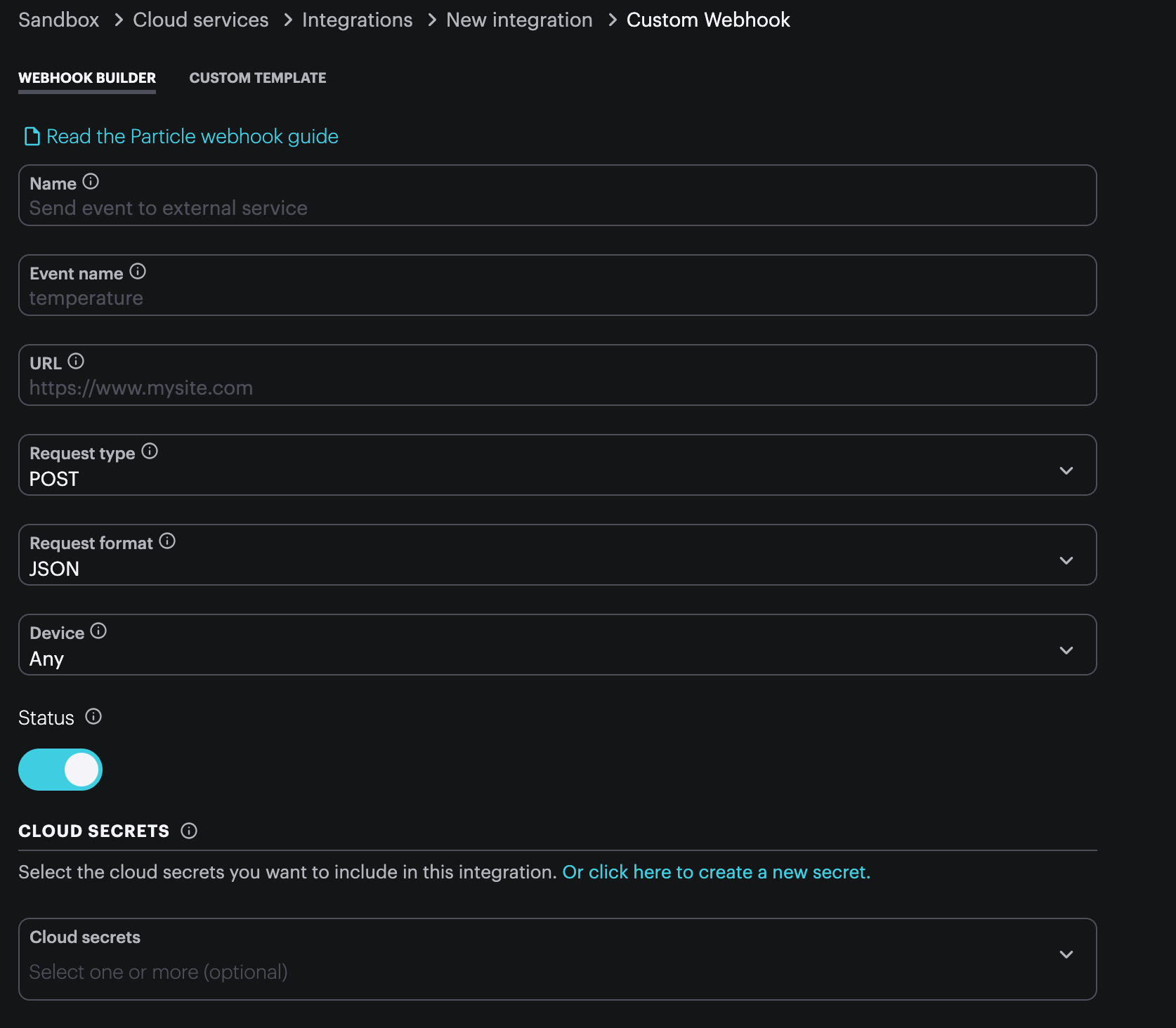Click the info icon next to URL

(76, 362)
